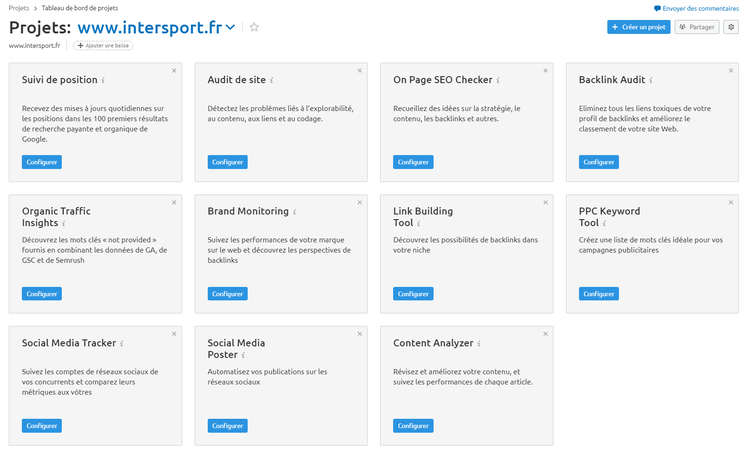Image resolution: width=750 pixels, height=455 pixels.
Task: Configure Social Media Poster
Action: pos(228,426)
